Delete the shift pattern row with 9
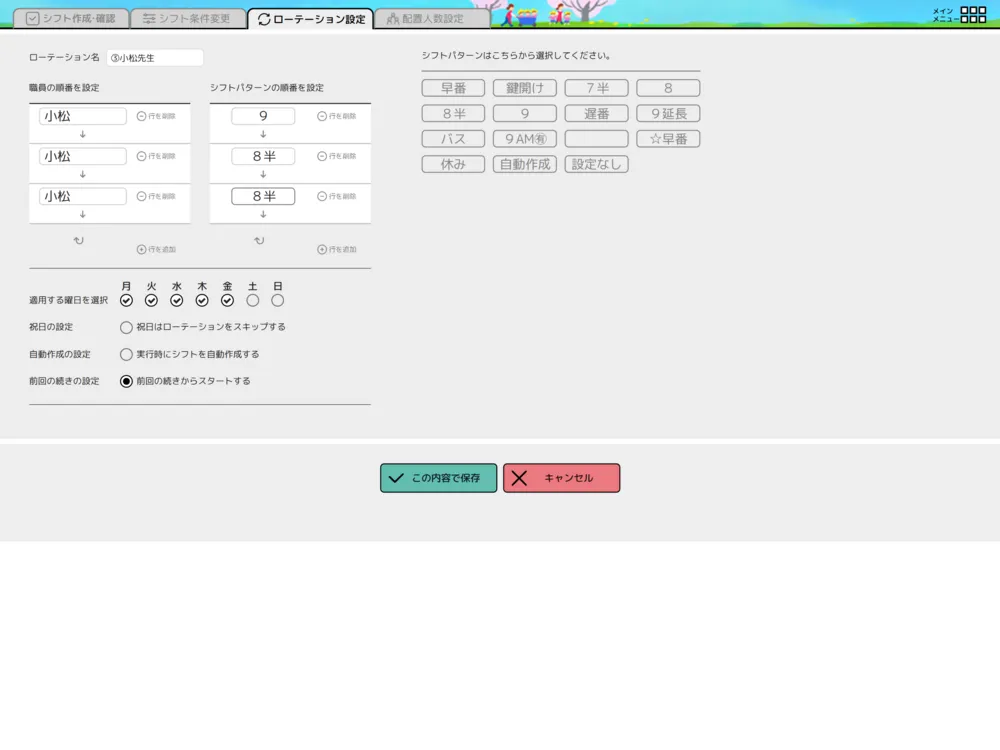The image size is (1000, 750). pos(337,116)
